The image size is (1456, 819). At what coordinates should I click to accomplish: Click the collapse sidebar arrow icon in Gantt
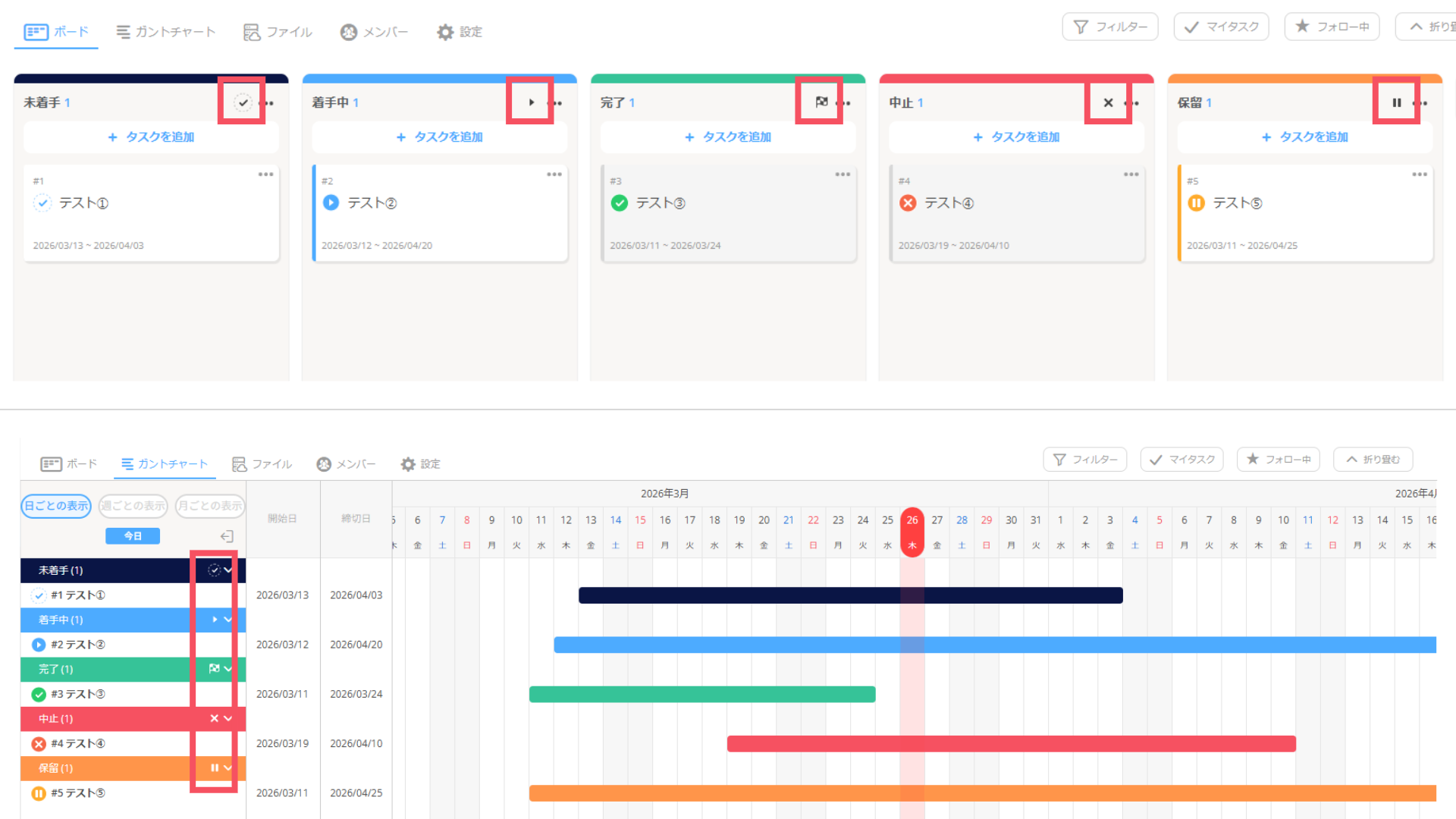[x=227, y=536]
